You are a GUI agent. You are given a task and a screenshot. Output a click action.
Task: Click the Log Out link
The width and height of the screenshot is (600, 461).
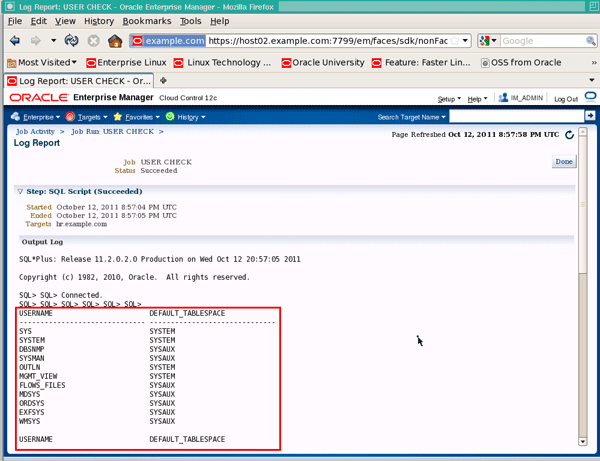[x=566, y=99]
